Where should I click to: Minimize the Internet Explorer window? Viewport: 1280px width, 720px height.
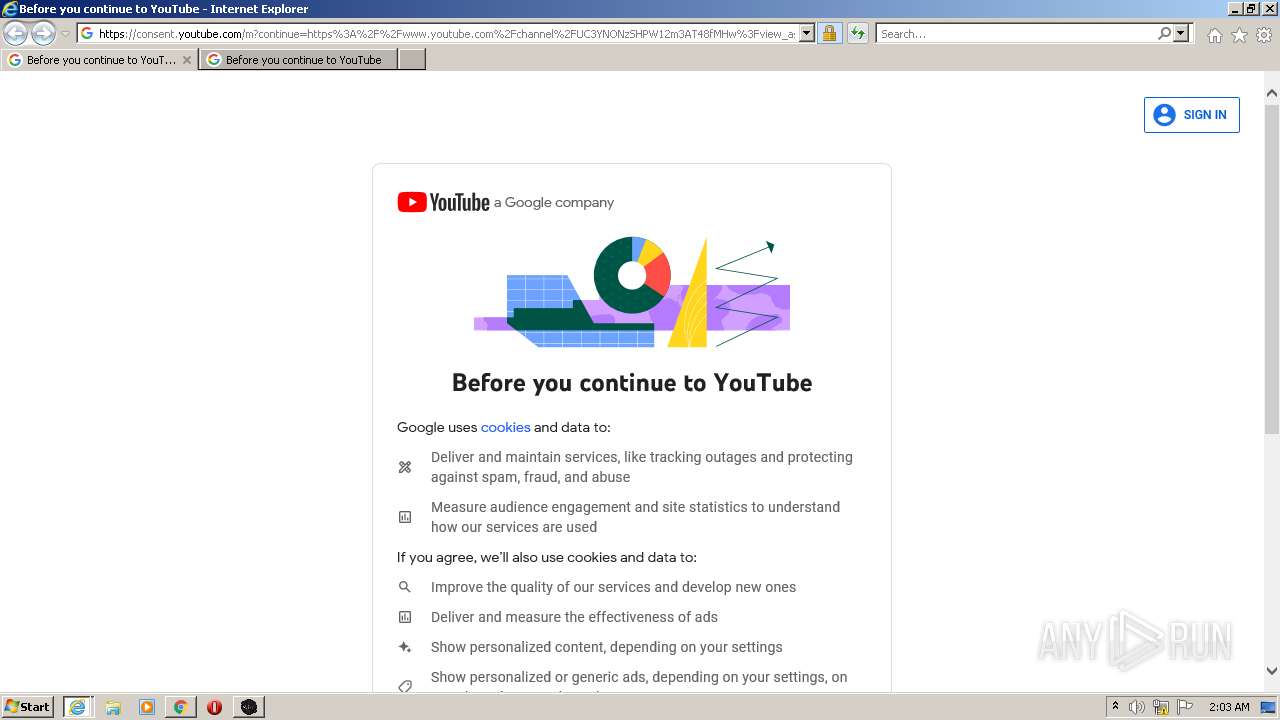(x=1235, y=9)
